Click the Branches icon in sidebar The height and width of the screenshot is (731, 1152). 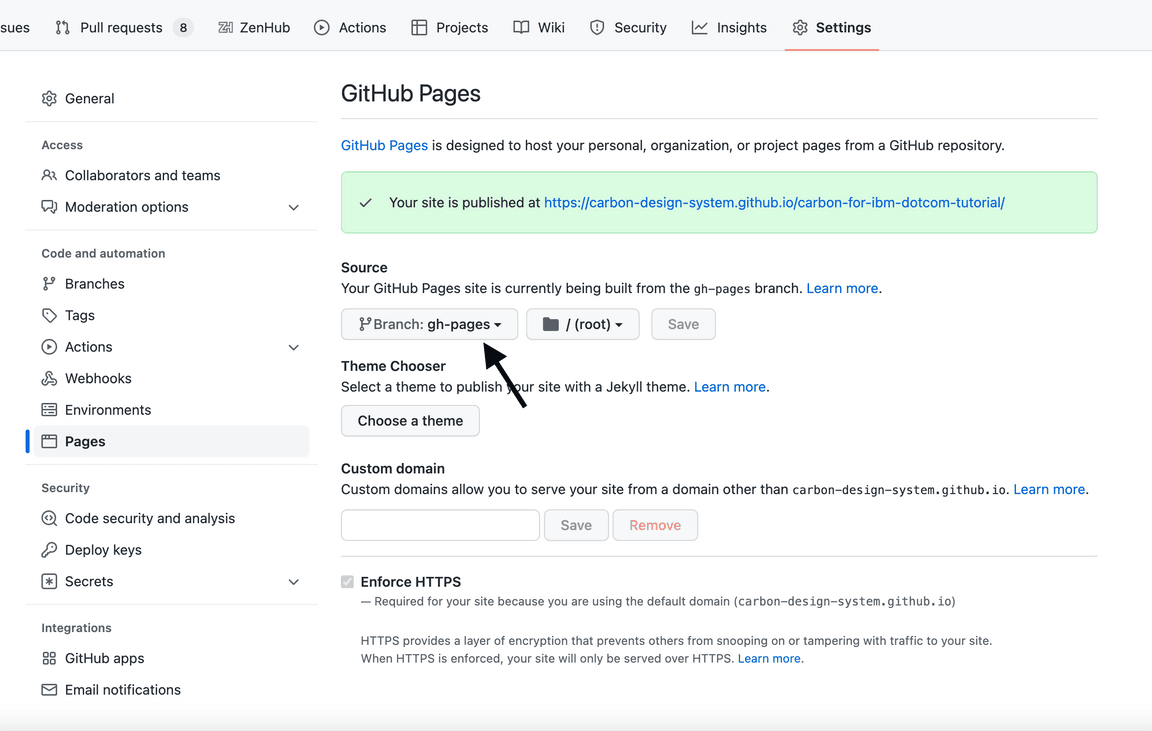coord(49,284)
